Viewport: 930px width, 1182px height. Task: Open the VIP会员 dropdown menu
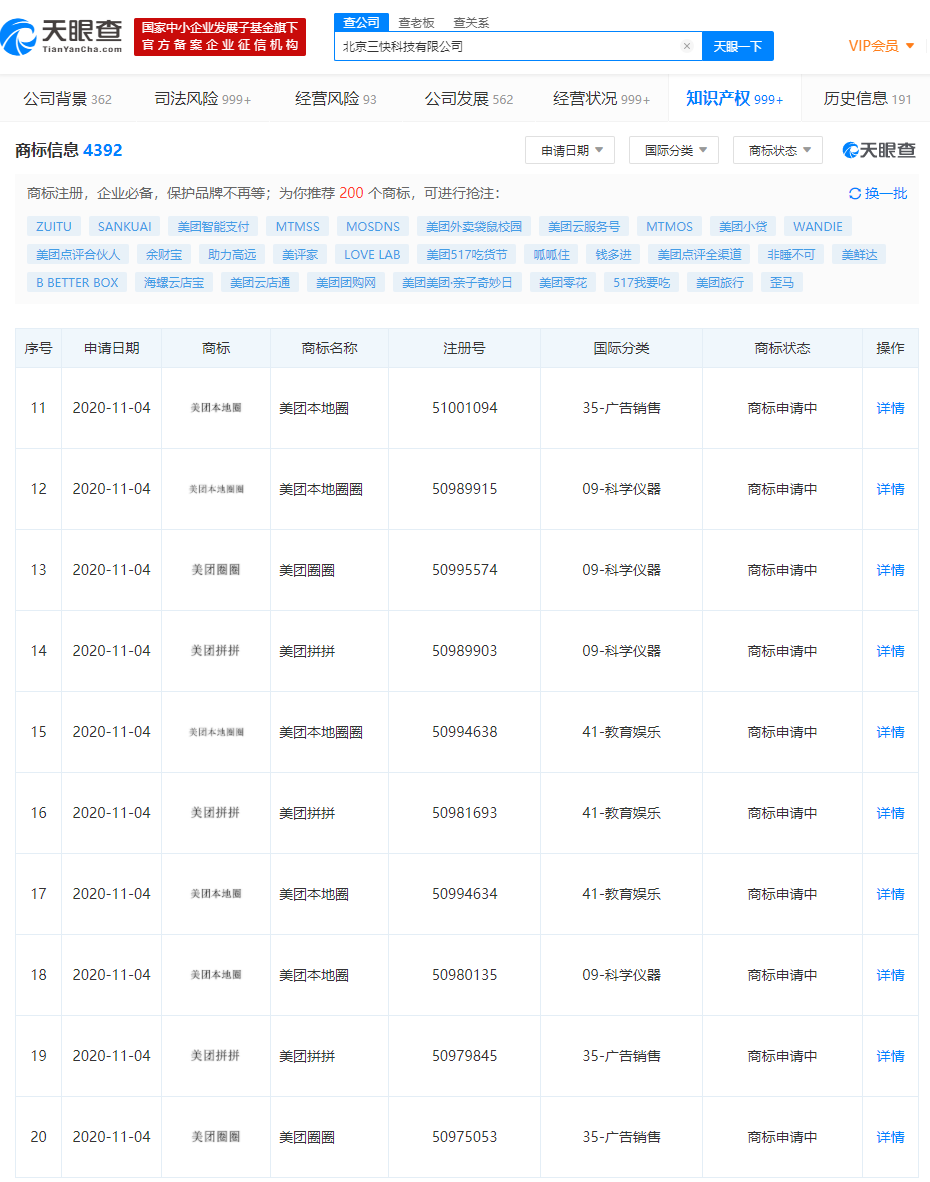(x=881, y=46)
